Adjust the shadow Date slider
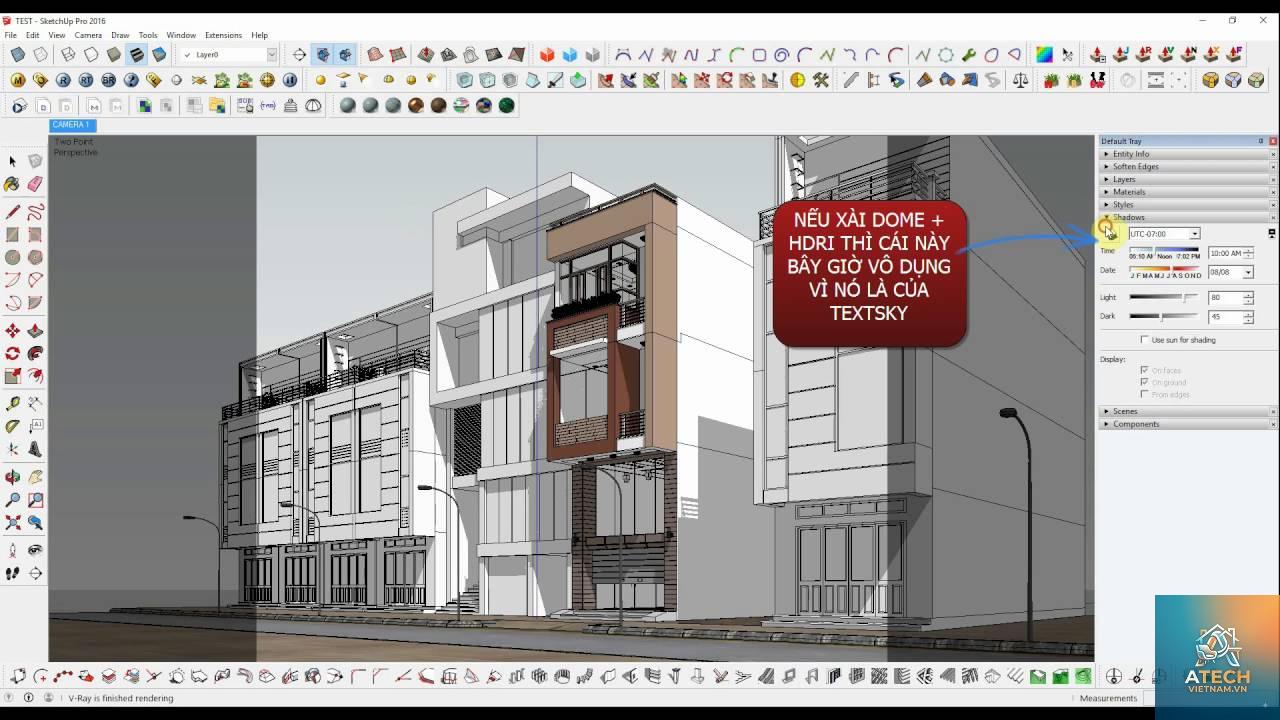This screenshot has height=720, width=1280. pyautogui.click(x=1165, y=271)
